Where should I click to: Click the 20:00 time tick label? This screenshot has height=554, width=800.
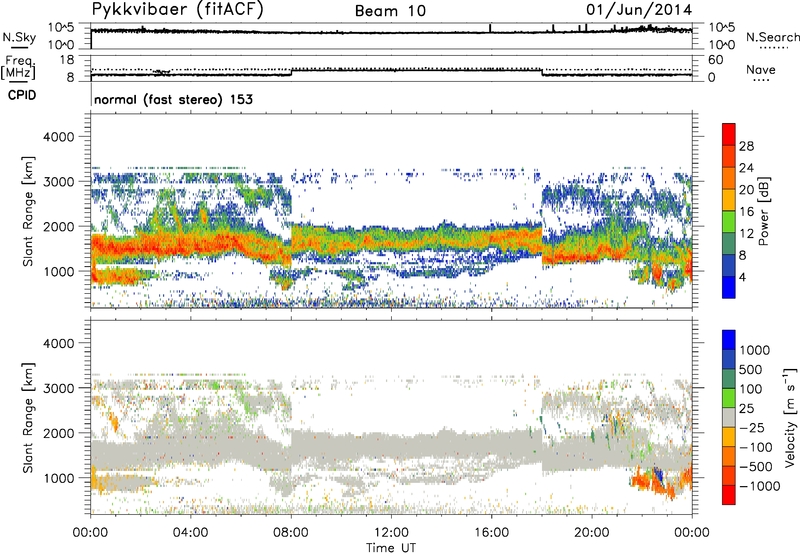point(592,533)
